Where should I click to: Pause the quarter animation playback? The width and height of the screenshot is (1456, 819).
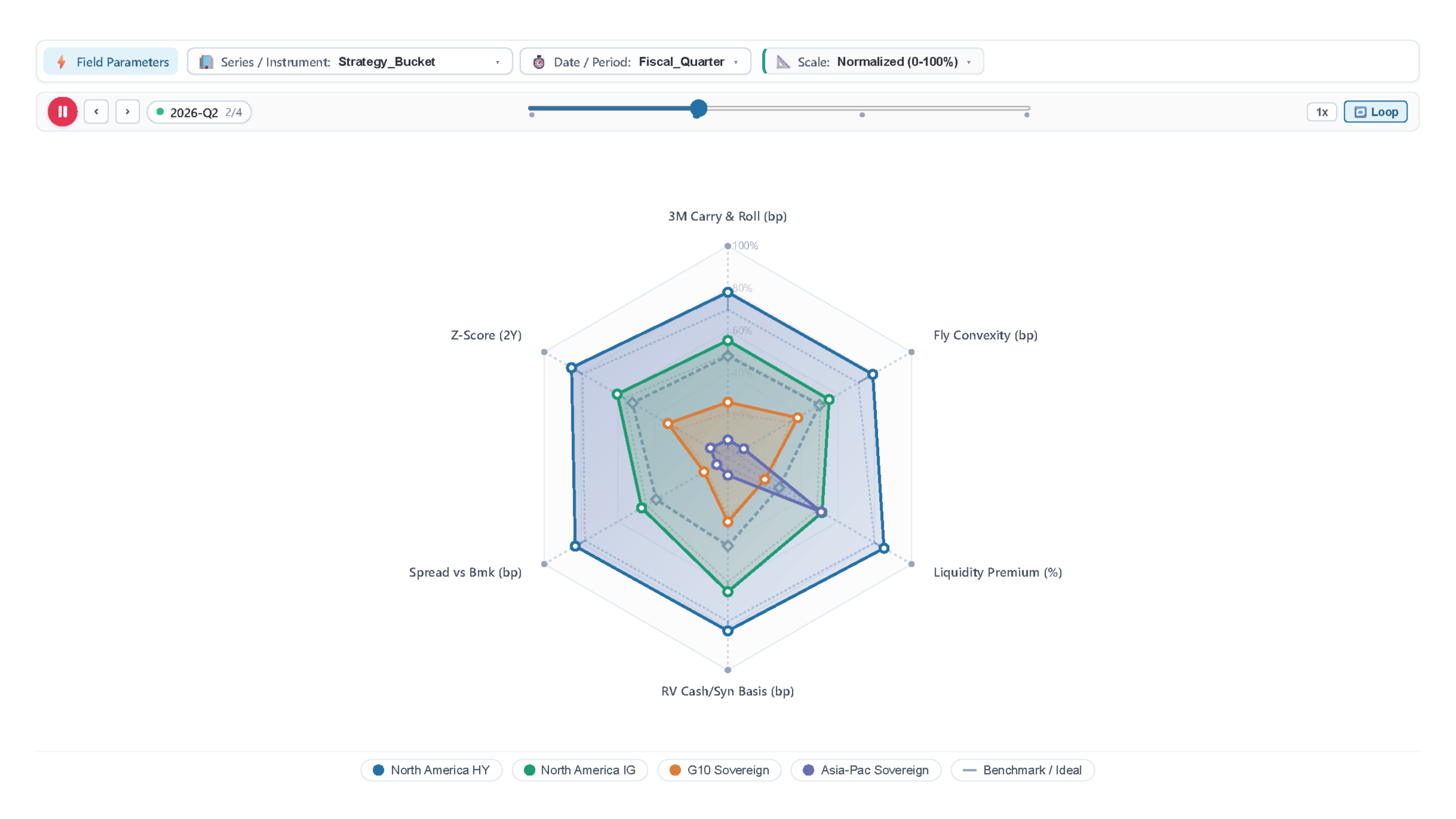[63, 112]
